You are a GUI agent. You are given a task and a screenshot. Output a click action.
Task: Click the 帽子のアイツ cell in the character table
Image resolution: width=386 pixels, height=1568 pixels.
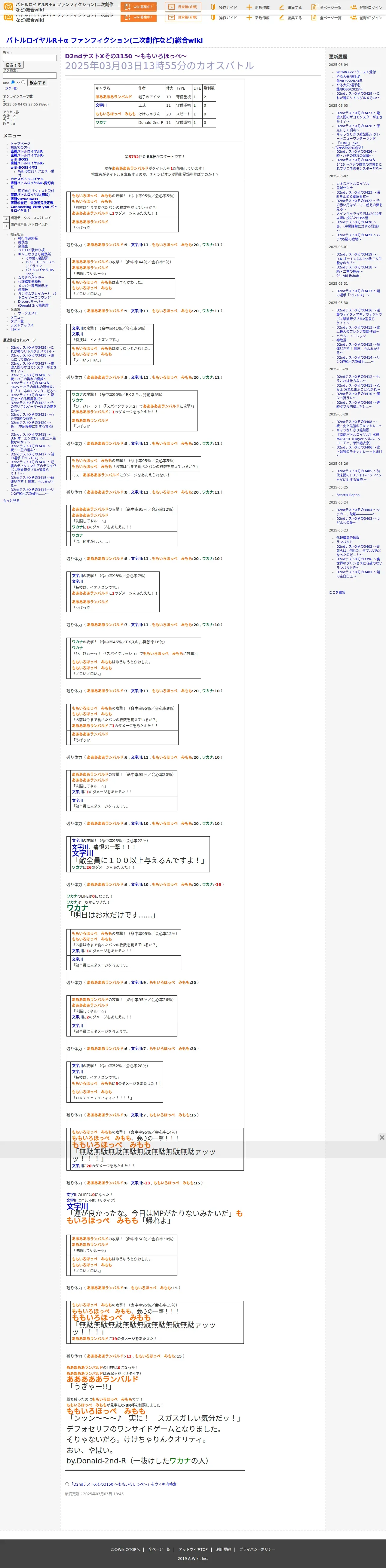click(150, 97)
